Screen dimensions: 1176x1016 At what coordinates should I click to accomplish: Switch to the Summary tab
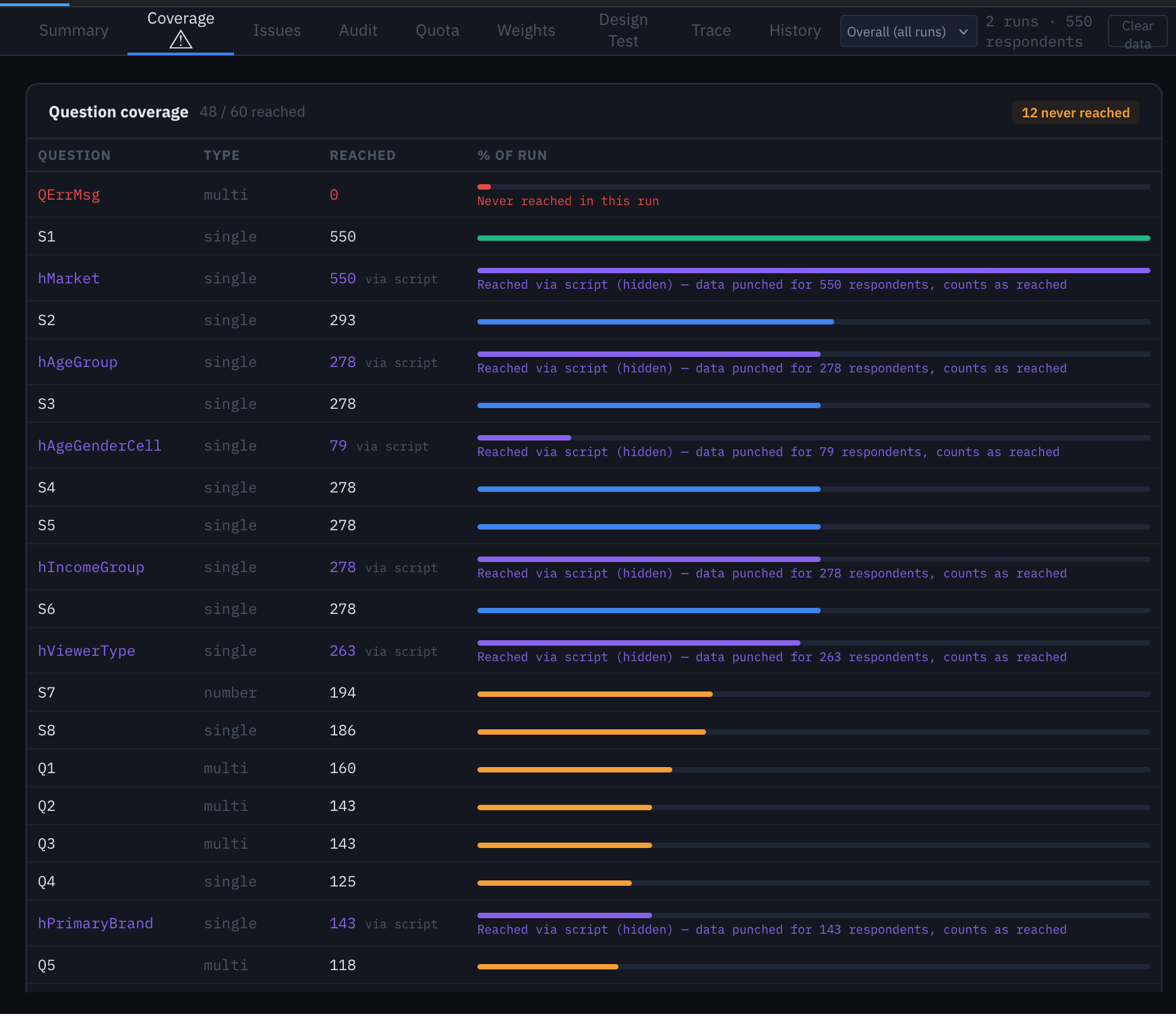(73, 30)
